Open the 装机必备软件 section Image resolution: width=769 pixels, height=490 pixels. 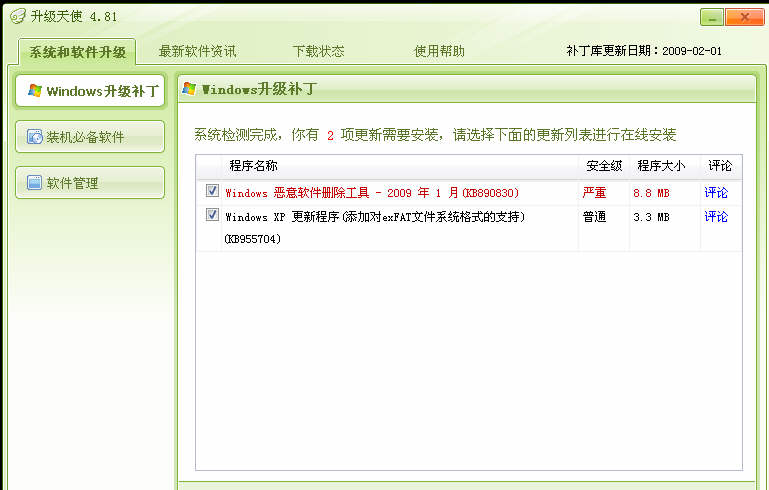90,137
